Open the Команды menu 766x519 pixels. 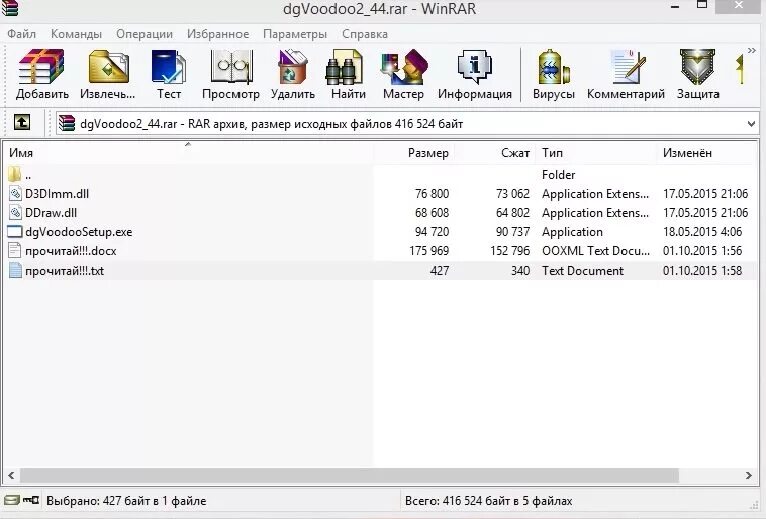coord(76,34)
